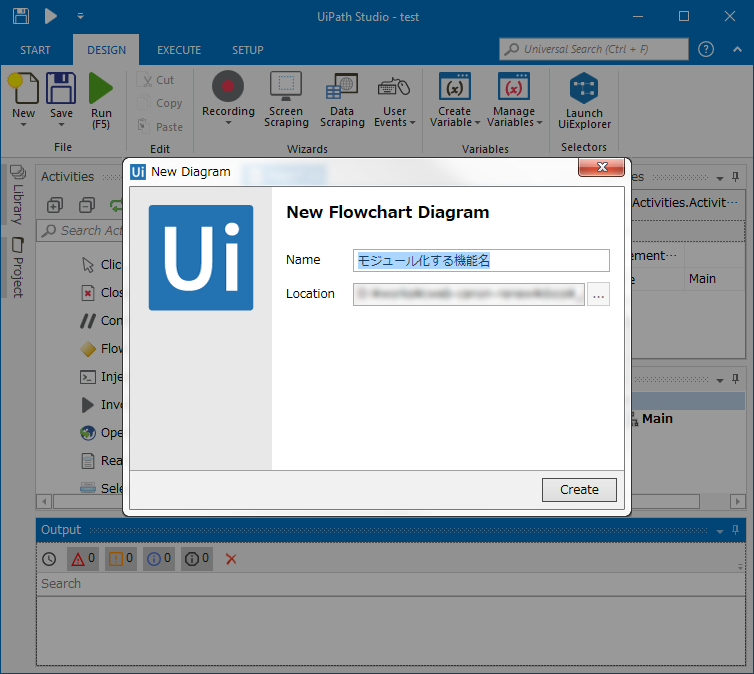Launch UiExplorer
The image size is (754, 674).
click(x=584, y=101)
